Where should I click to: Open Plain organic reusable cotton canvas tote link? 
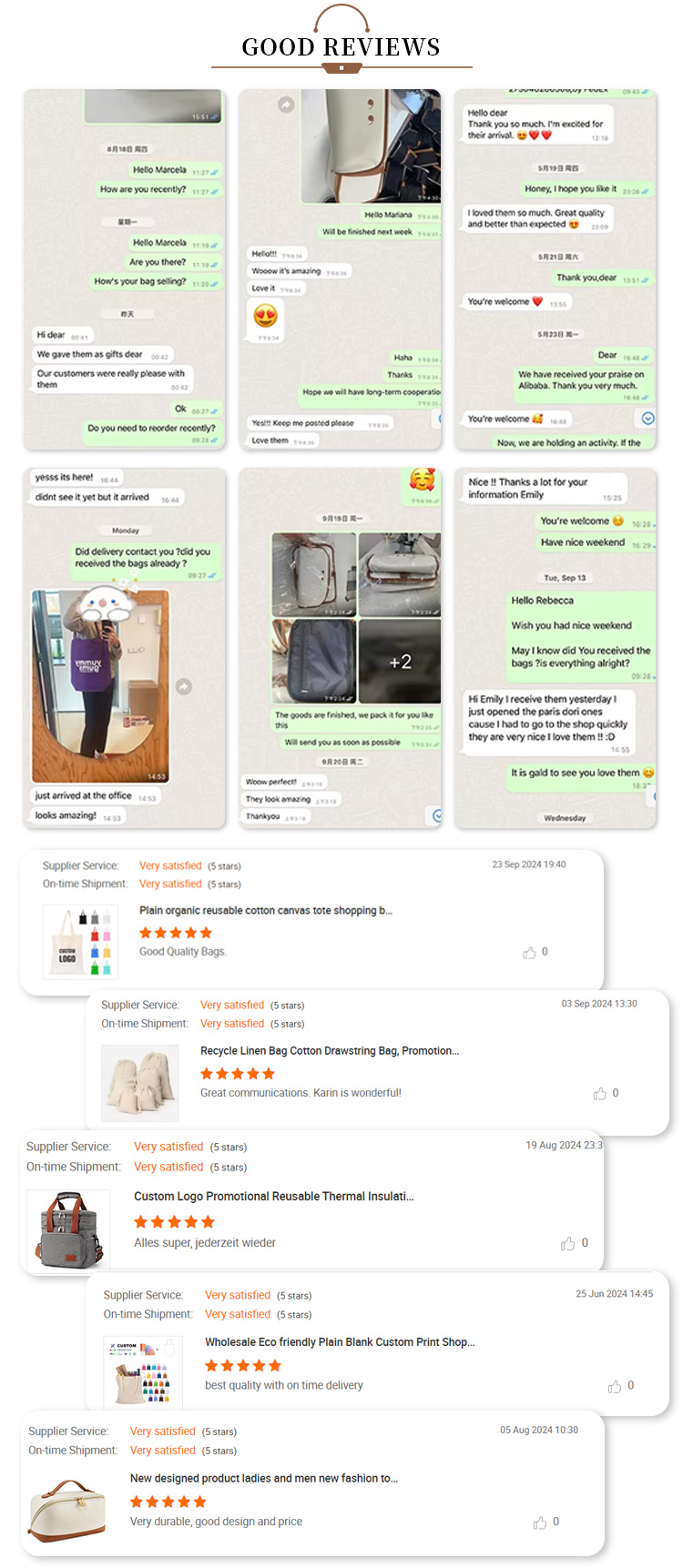click(x=266, y=910)
